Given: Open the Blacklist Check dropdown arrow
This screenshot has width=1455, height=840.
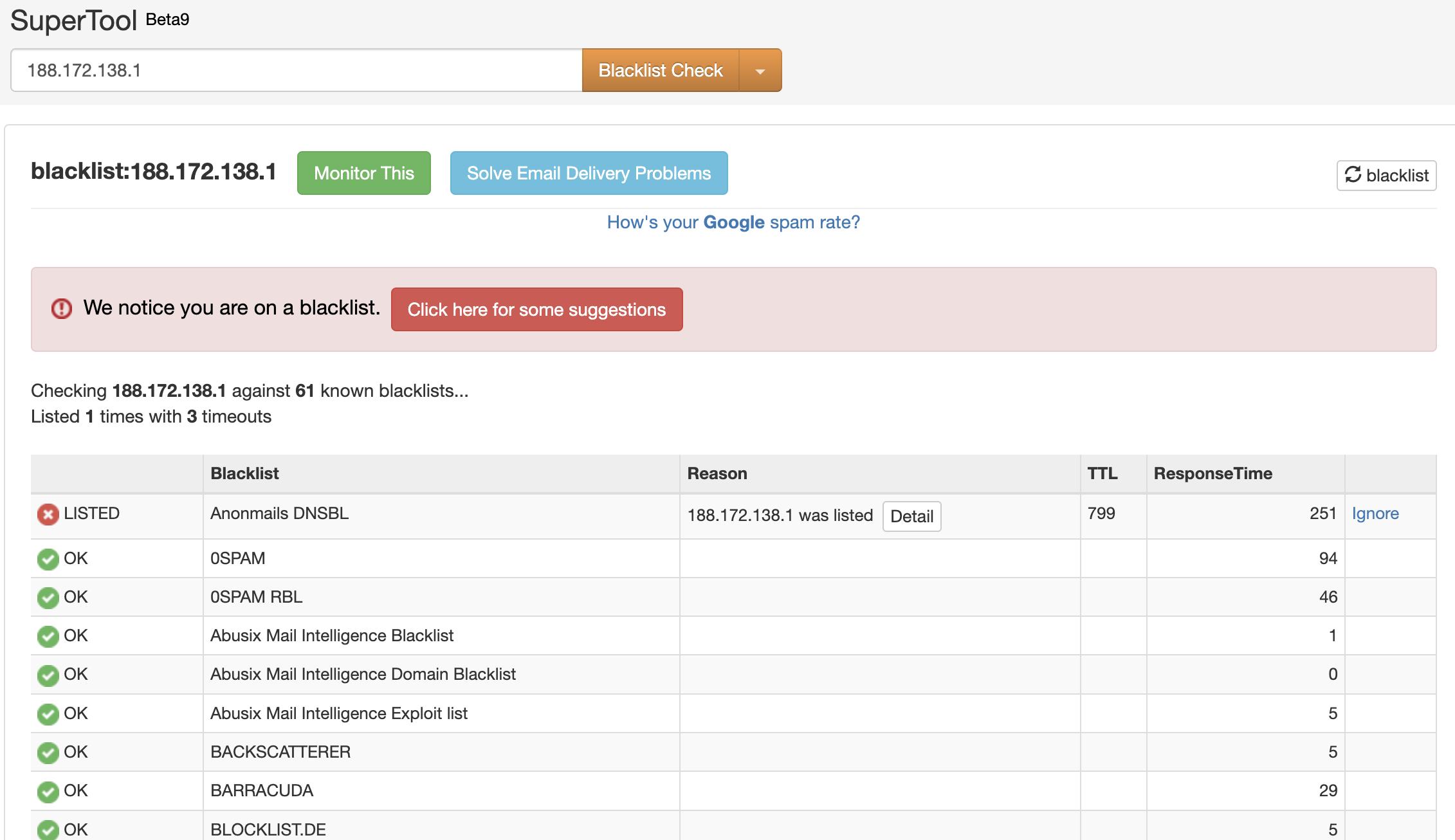Looking at the screenshot, I should pos(760,71).
